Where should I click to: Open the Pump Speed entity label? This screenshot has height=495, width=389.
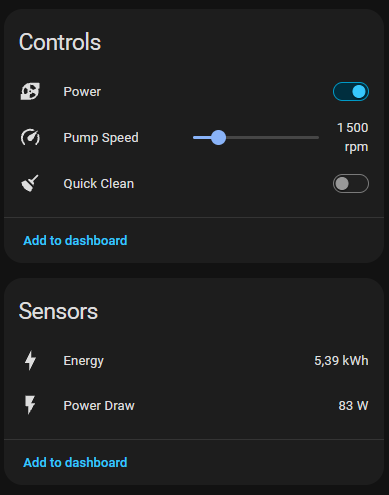tap(101, 138)
